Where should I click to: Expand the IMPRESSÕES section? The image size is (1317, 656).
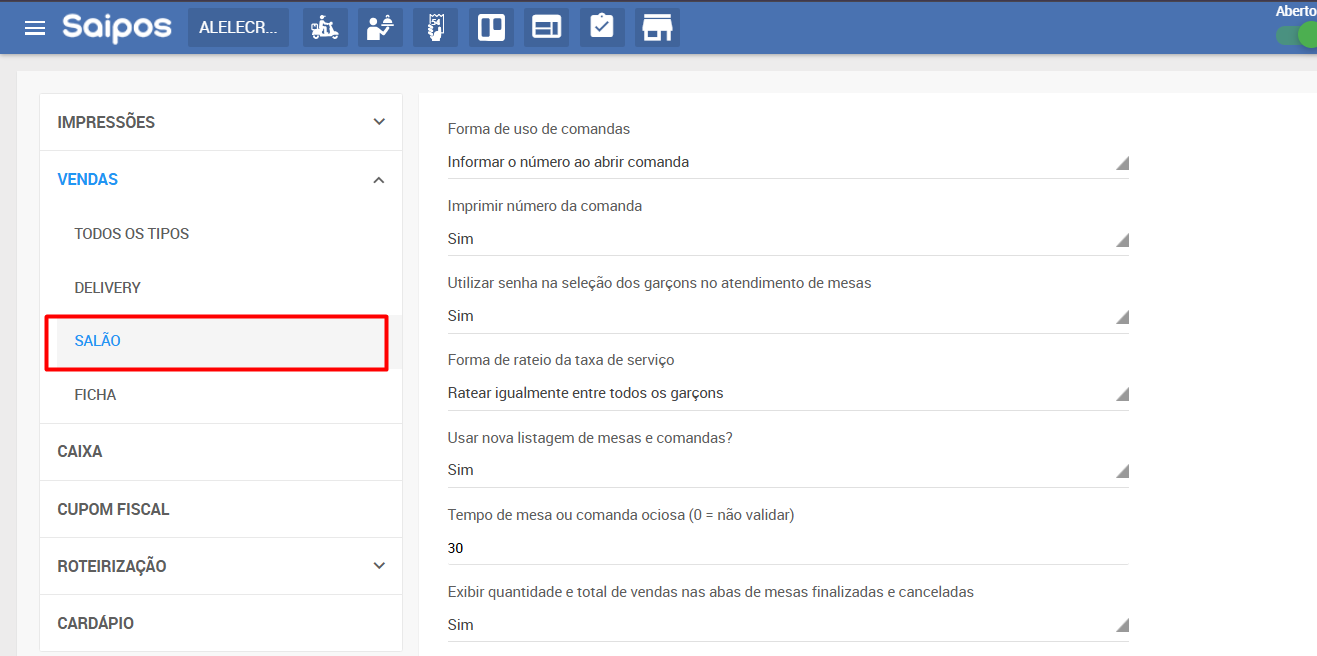(x=220, y=122)
